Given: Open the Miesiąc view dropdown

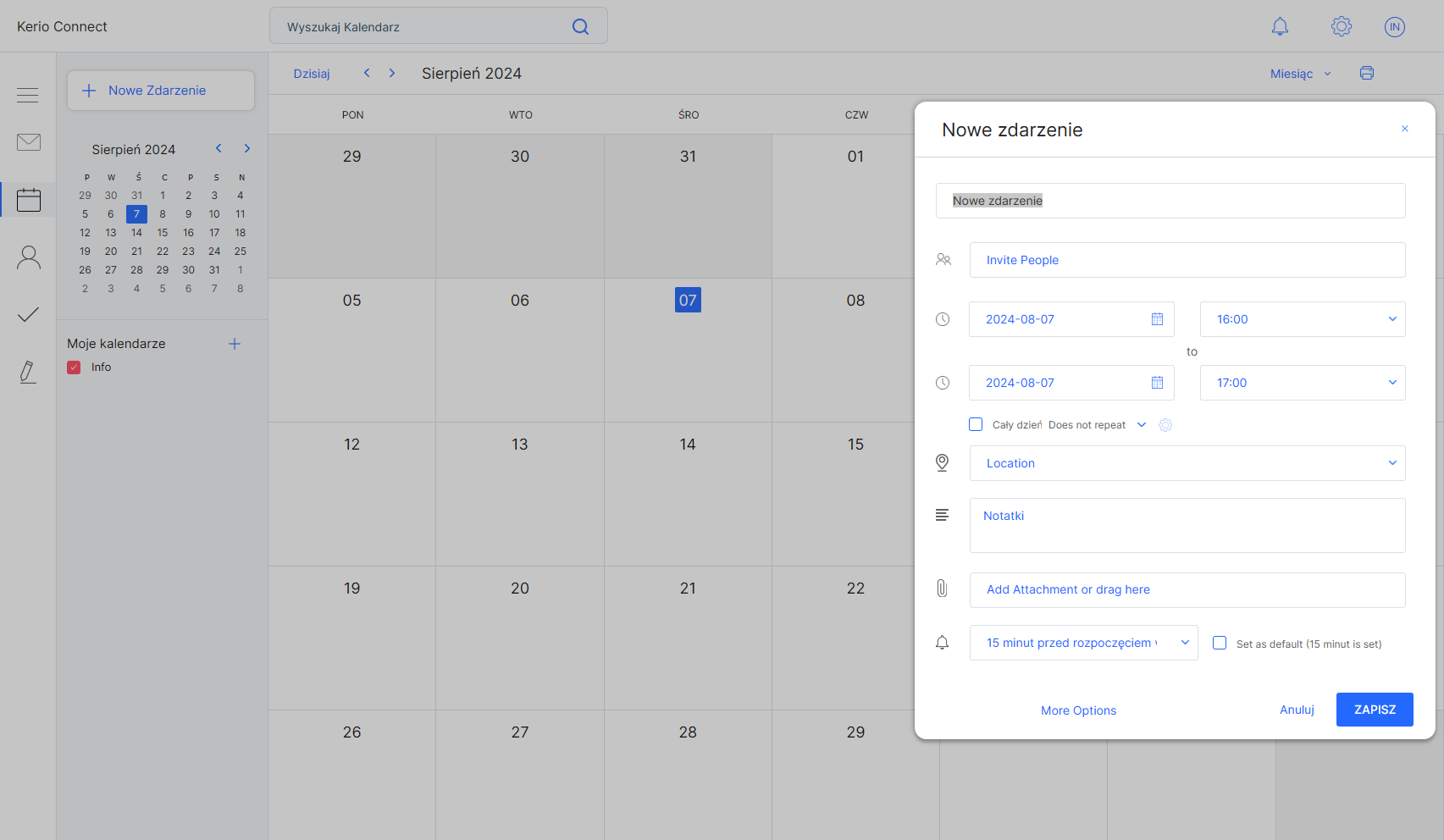Looking at the screenshot, I should click(1300, 74).
